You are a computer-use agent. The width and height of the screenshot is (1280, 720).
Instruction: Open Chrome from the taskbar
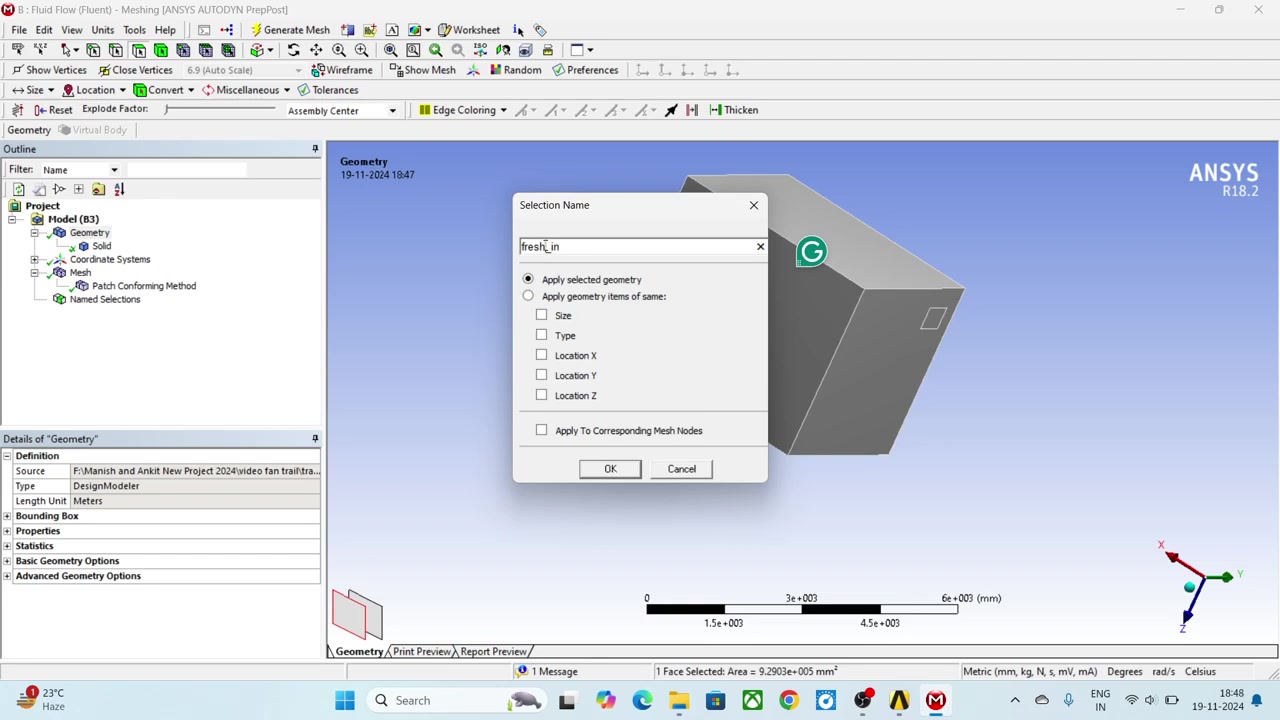coord(789,700)
